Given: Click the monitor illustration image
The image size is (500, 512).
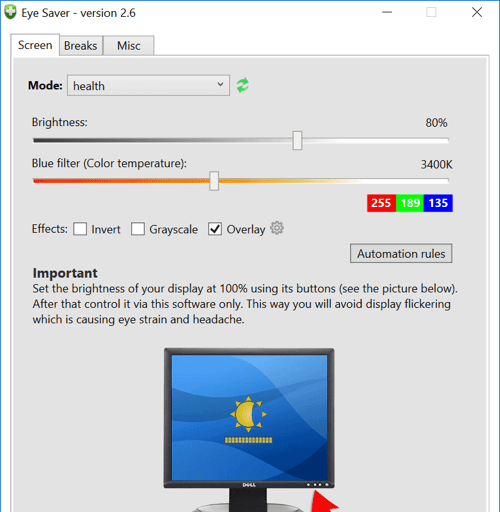Looking at the screenshot, I should (x=249, y=430).
